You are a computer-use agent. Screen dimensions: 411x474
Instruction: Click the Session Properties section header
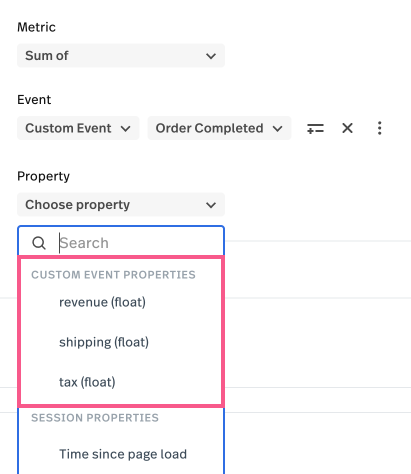[95, 418]
